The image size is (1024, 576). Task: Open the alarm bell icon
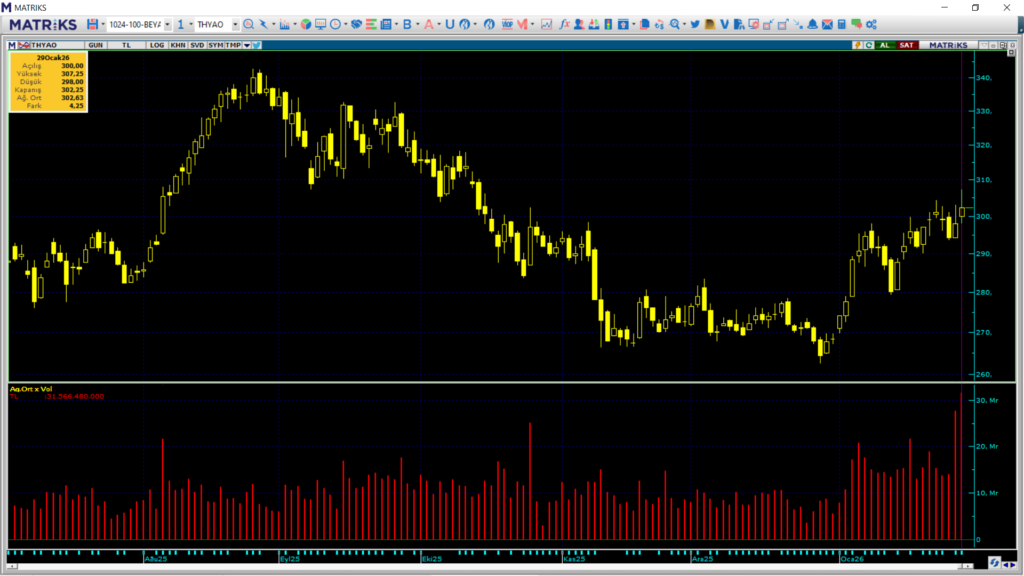(x=812, y=24)
